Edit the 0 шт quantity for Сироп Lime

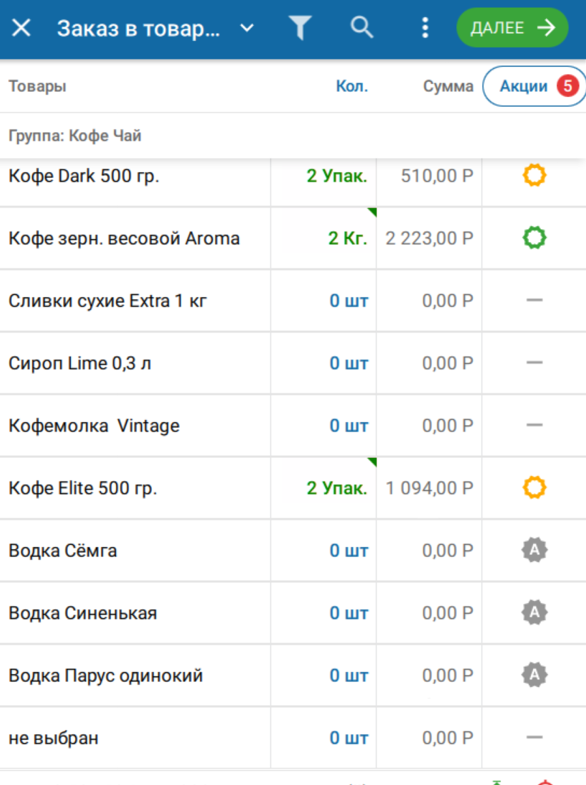click(349, 363)
